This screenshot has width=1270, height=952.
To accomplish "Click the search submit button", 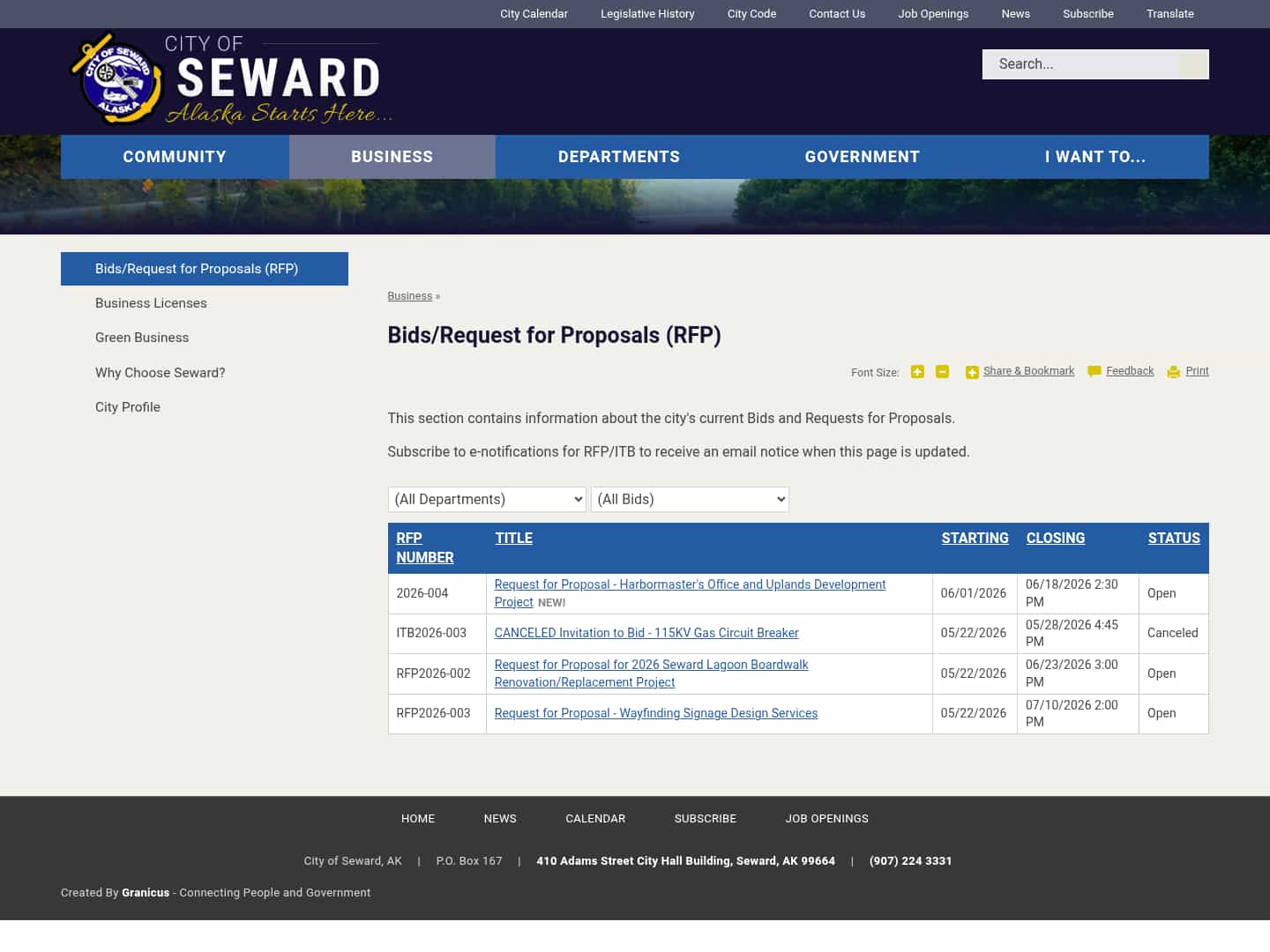I will [x=1192, y=64].
